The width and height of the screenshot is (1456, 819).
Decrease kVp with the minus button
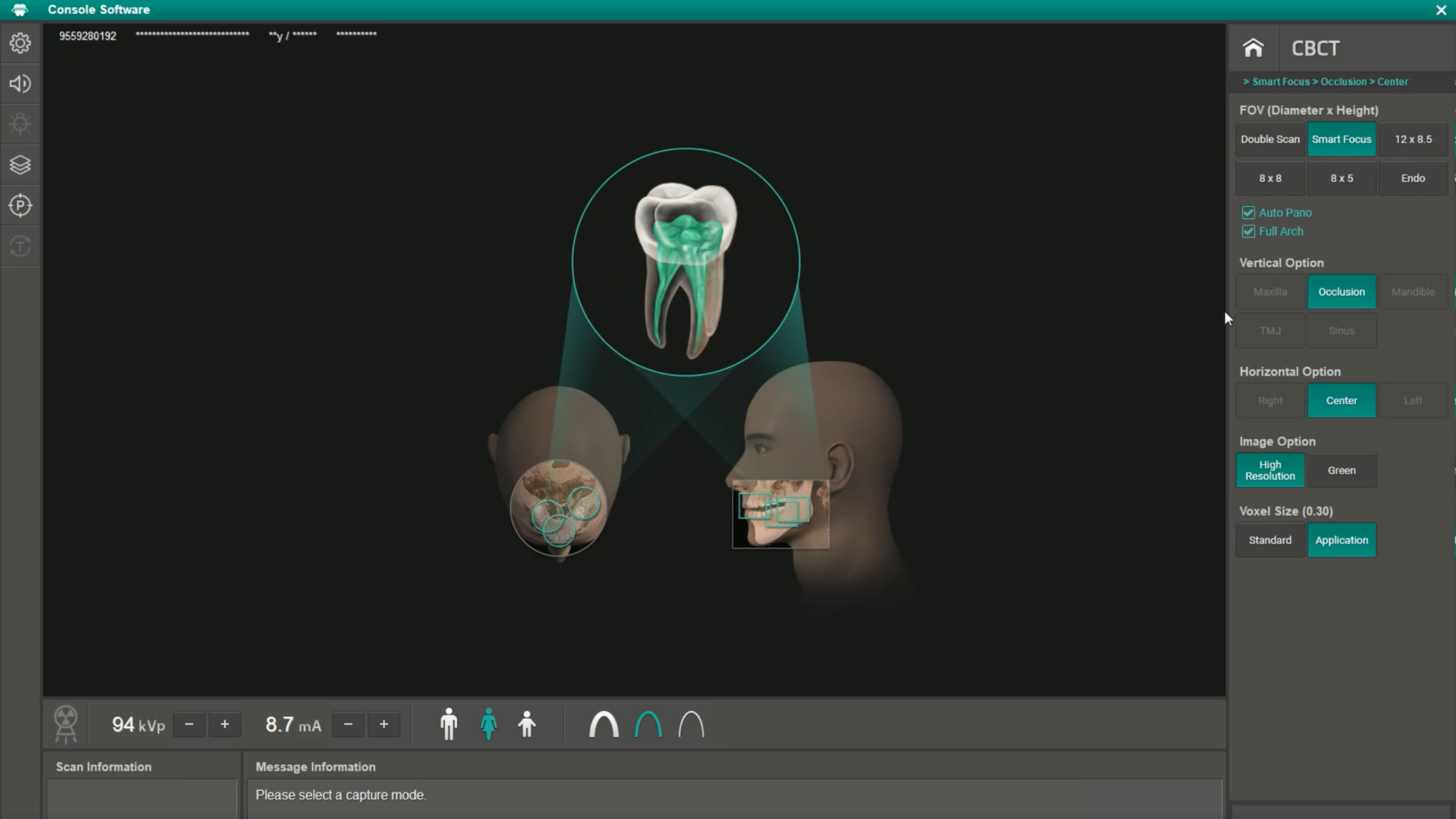(189, 724)
